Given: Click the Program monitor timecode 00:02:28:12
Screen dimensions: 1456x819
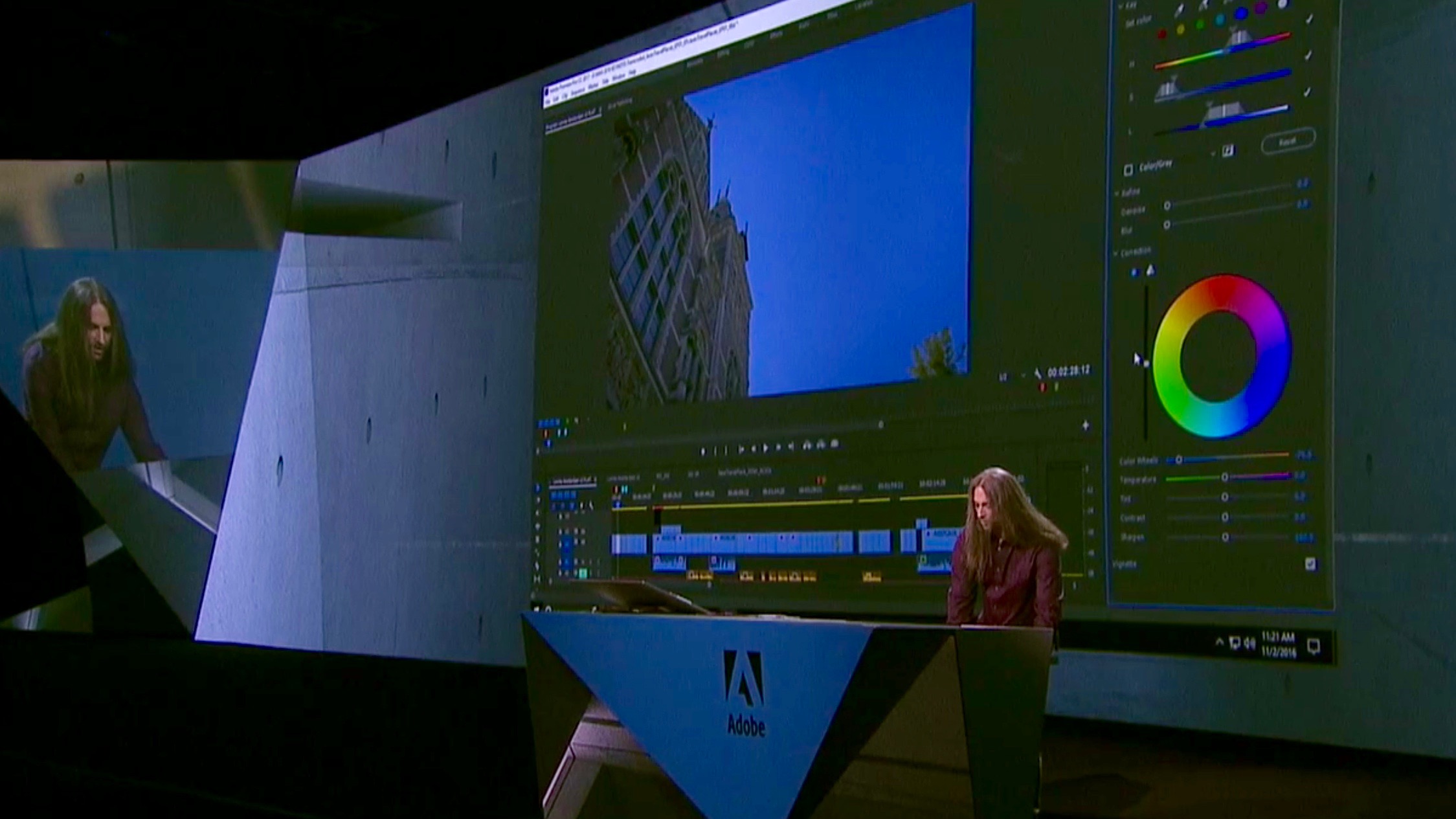Looking at the screenshot, I should pyautogui.click(x=1068, y=372).
